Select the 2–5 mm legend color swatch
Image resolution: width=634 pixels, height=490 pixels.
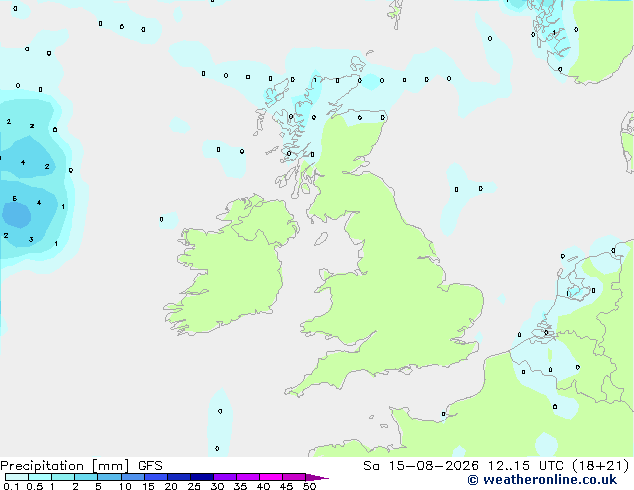point(86,477)
